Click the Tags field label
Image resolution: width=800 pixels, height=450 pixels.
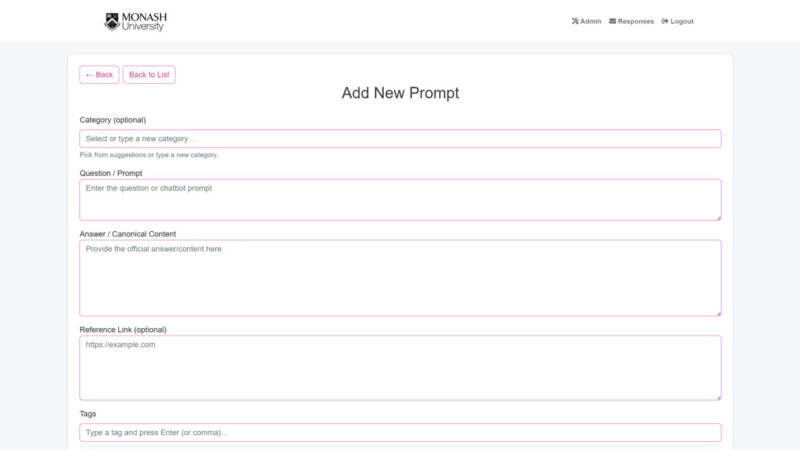pyautogui.click(x=88, y=414)
